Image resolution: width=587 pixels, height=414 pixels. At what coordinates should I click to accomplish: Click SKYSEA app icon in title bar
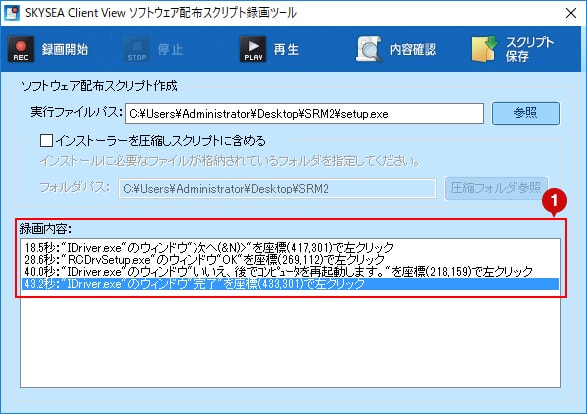pyautogui.click(x=12, y=13)
